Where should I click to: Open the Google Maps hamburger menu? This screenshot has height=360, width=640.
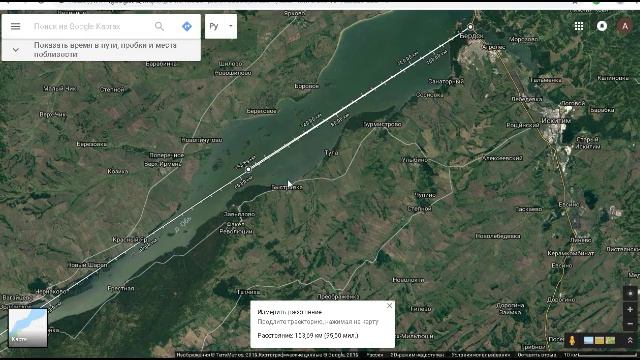pyautogui.click(x=16, y=27)
